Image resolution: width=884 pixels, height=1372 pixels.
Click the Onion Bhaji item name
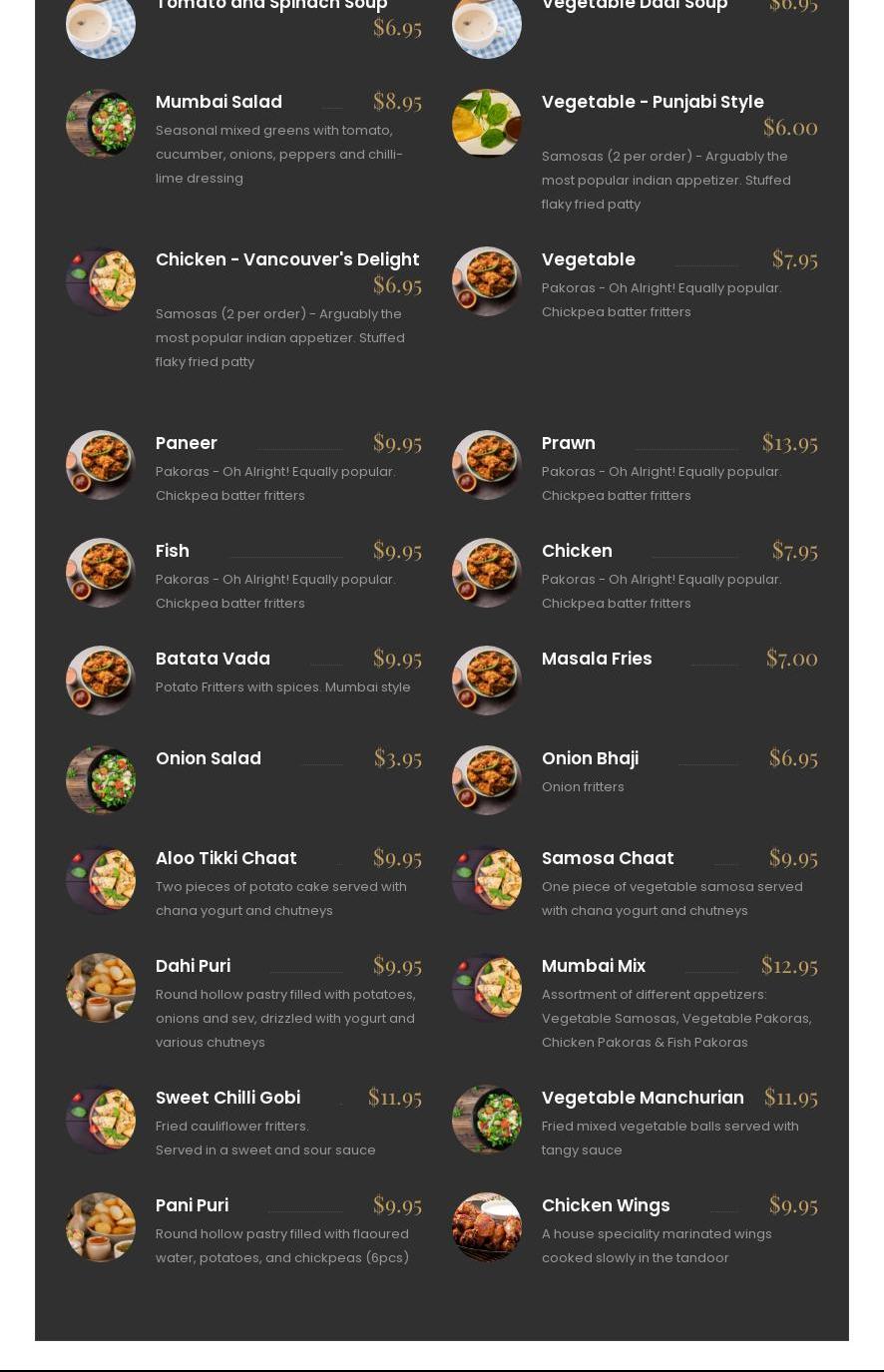[590, 758]
